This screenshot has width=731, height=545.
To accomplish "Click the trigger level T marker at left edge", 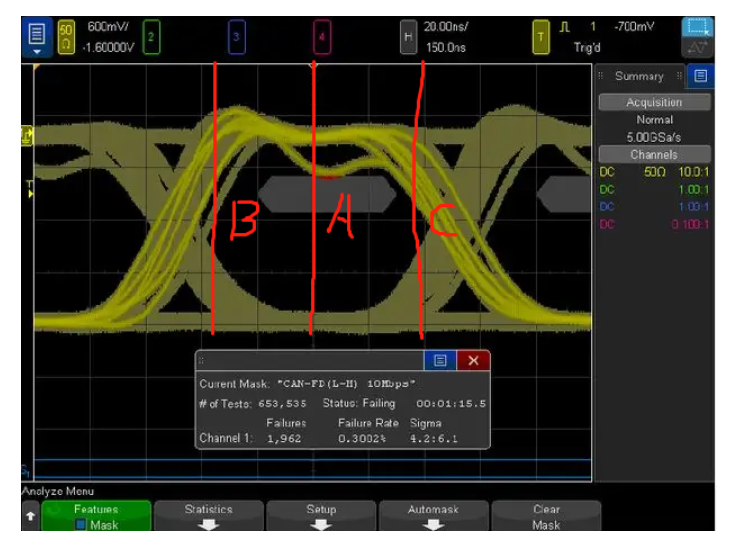I will [x=30, y=190].
